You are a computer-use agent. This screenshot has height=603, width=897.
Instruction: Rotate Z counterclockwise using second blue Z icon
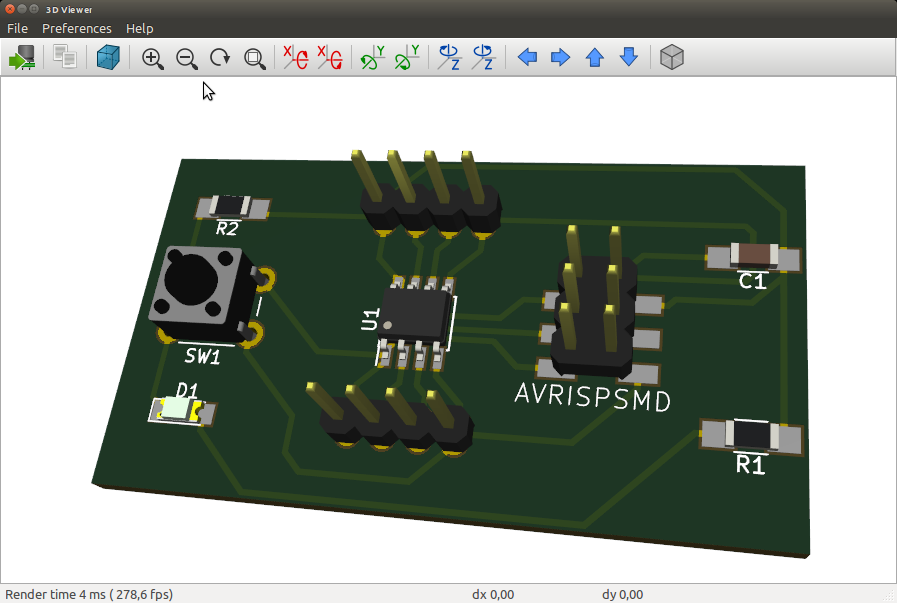pos(484,58)
